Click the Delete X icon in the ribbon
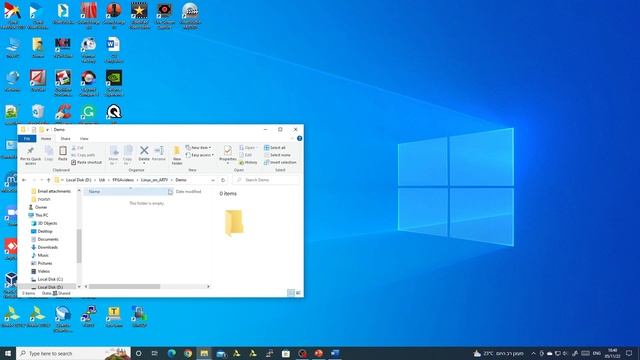This screenshot has height=360, width=640. (x=144, y=151)
